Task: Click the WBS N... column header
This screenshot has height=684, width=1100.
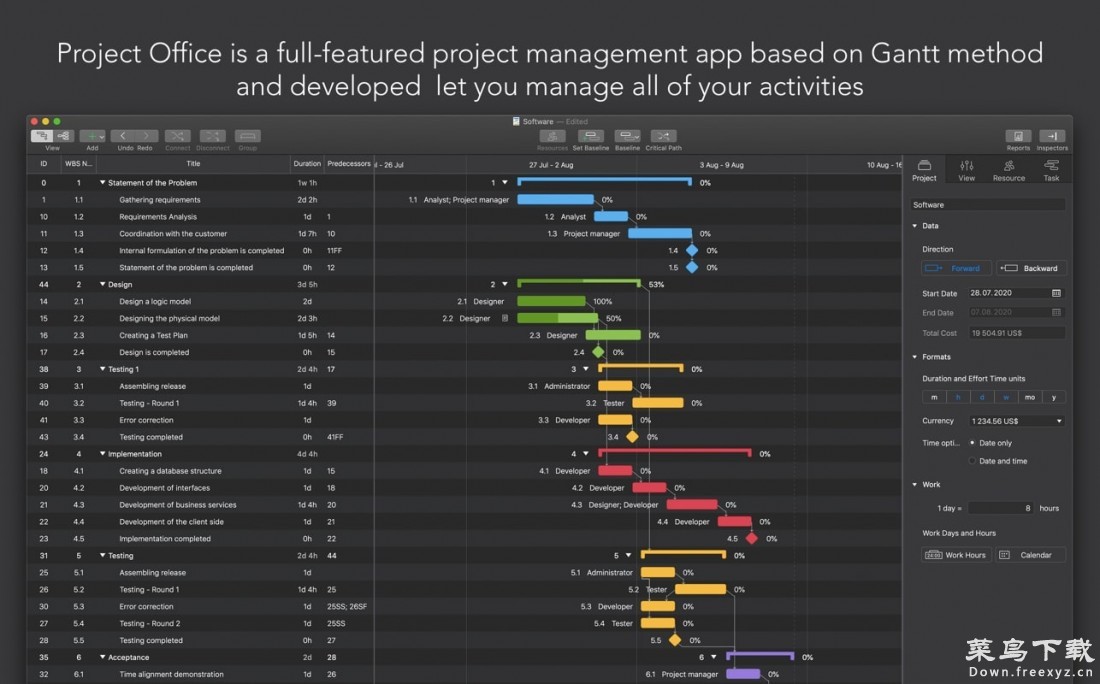Action: pyautogui.click(x=78, y=164)
